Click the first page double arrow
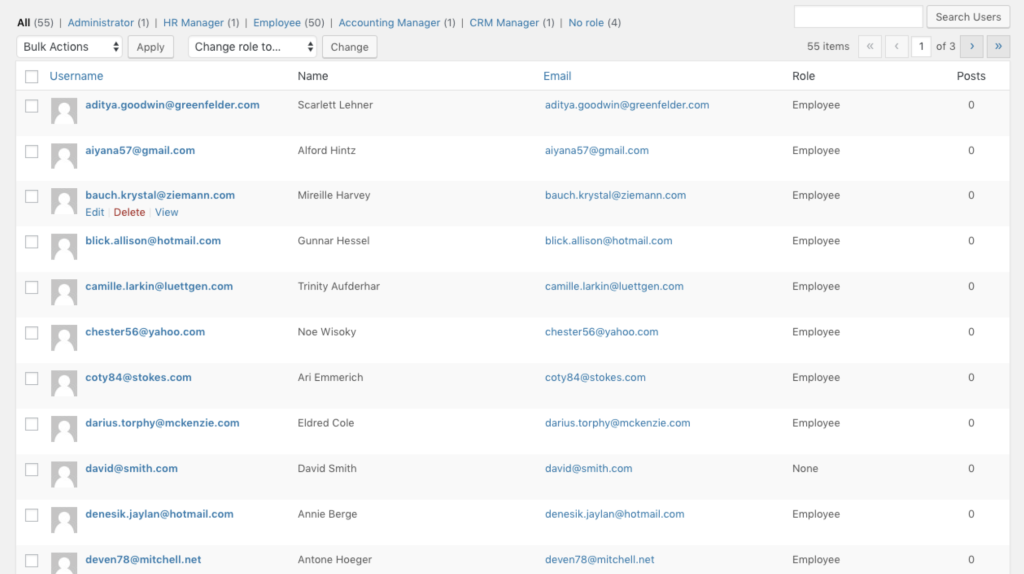Viewport: 1024px width, 574px height. pos(870,46)
